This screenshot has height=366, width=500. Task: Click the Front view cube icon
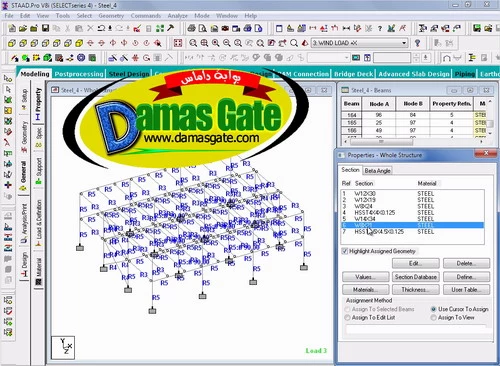point(12,43)
